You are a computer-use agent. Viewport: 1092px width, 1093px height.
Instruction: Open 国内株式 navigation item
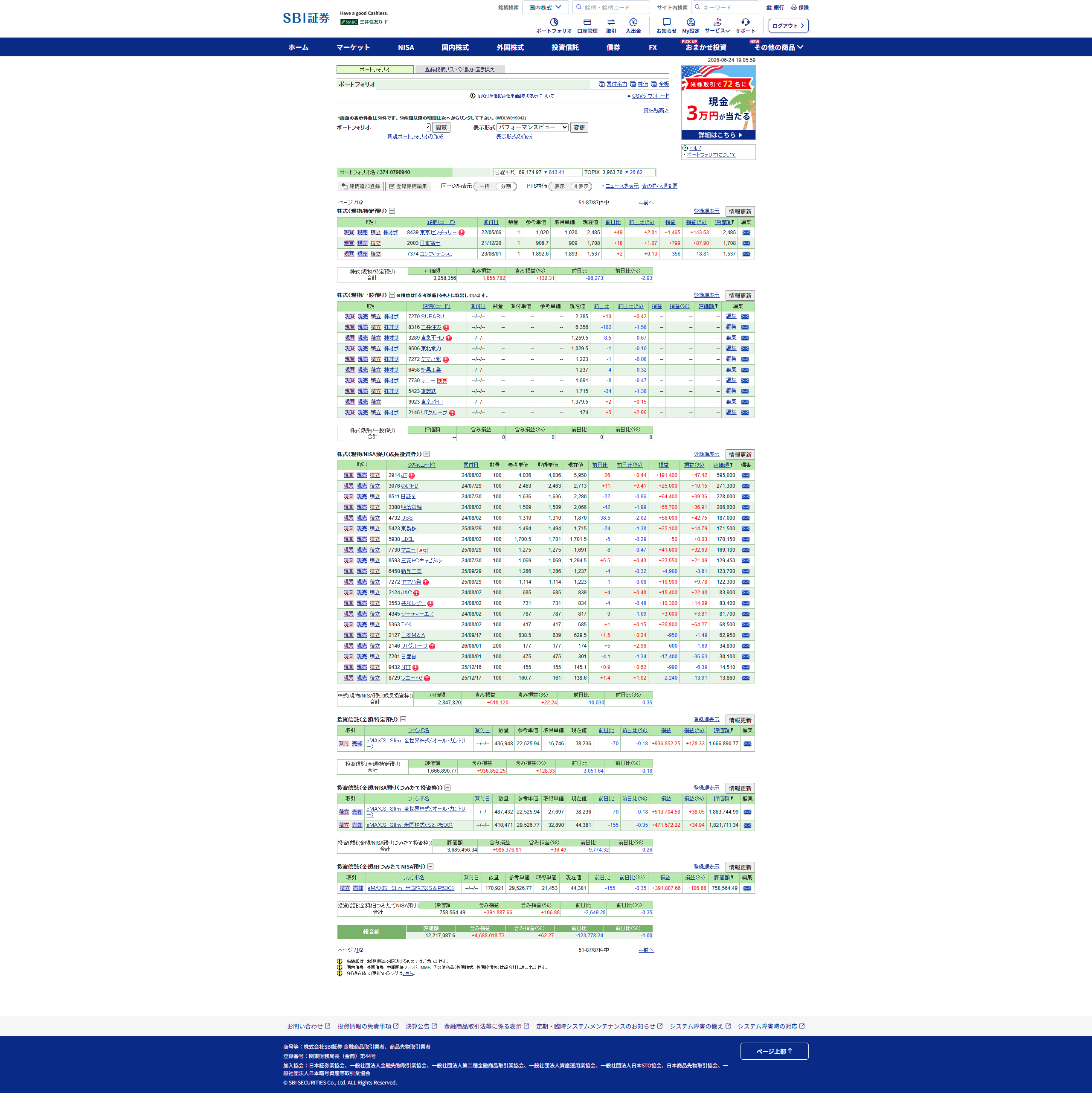coord(455,47)
